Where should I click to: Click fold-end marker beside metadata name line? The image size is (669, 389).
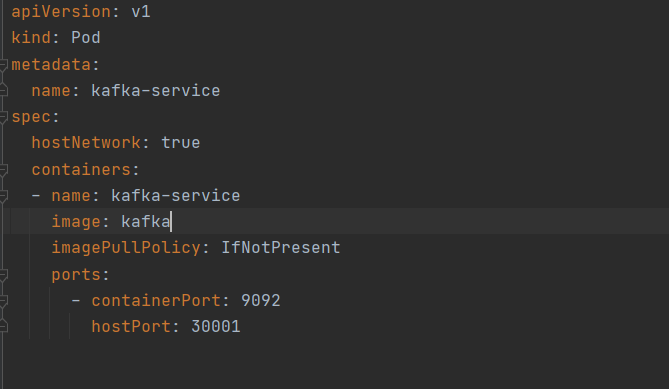point(3,90)
